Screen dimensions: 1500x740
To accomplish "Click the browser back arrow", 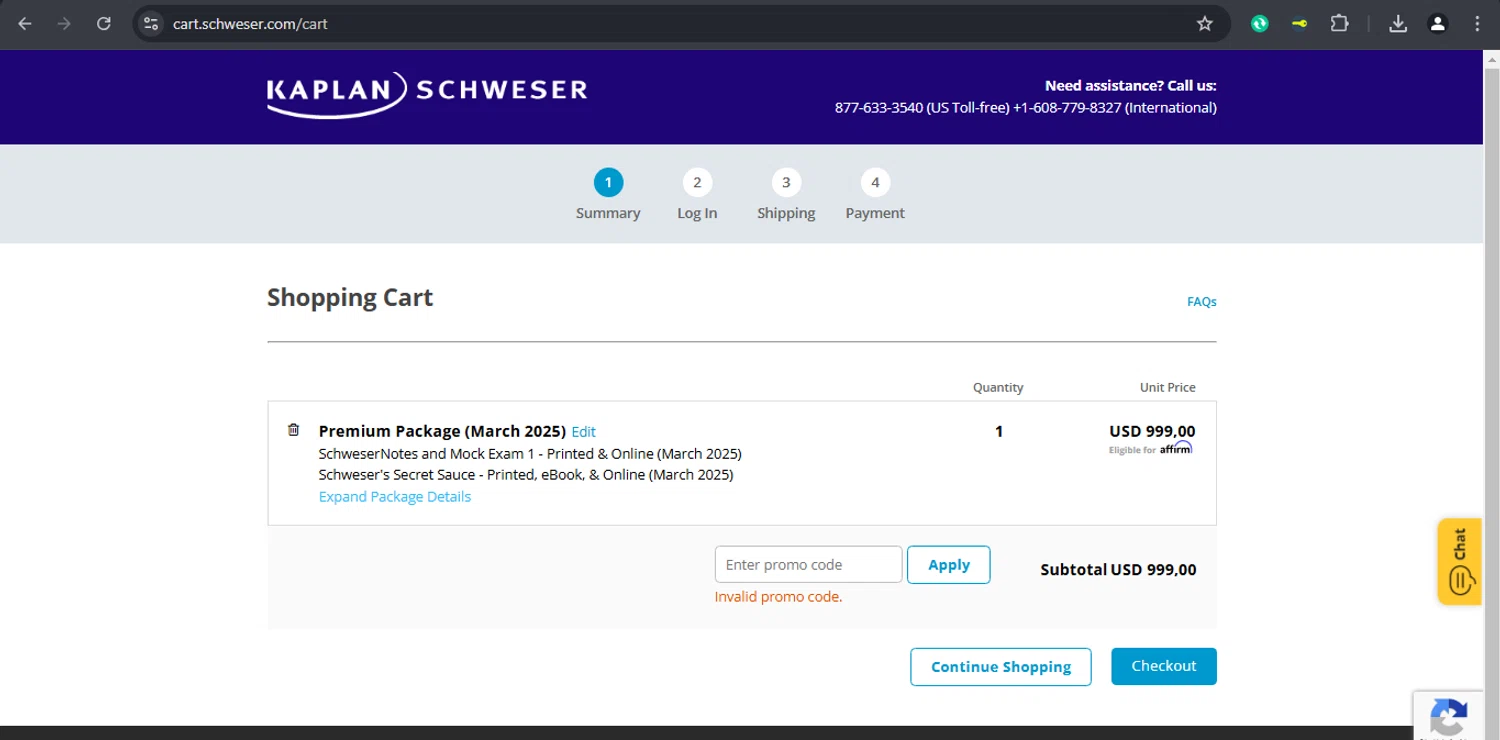I will coord(25,24).
